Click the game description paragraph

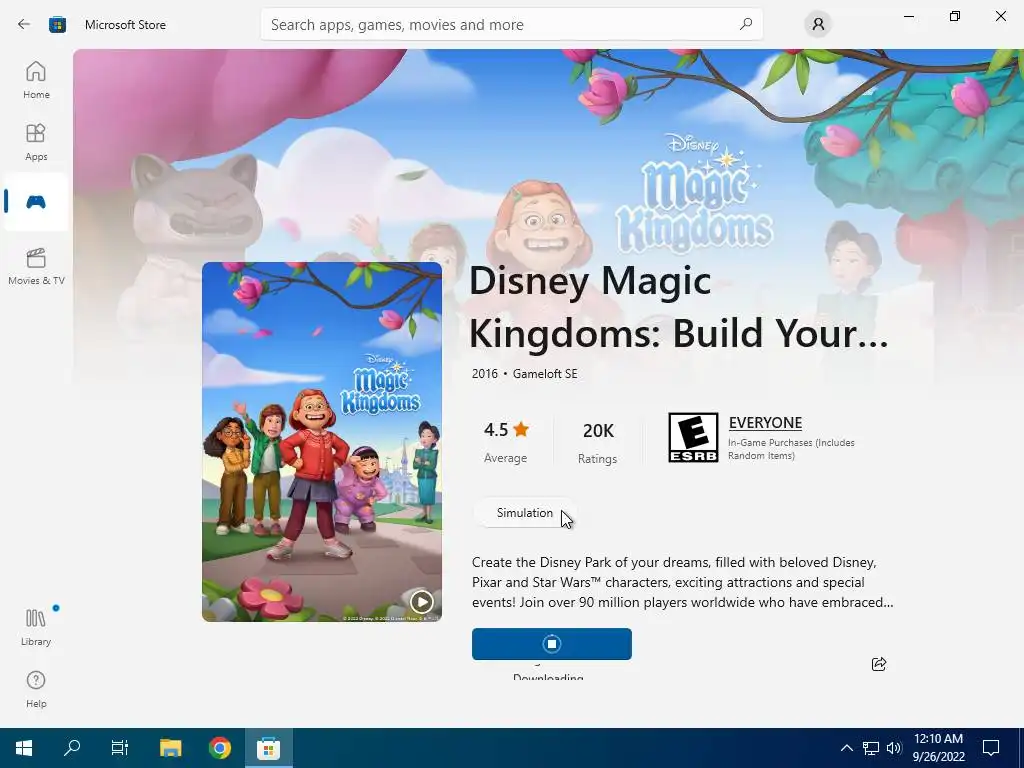(682, 582)
